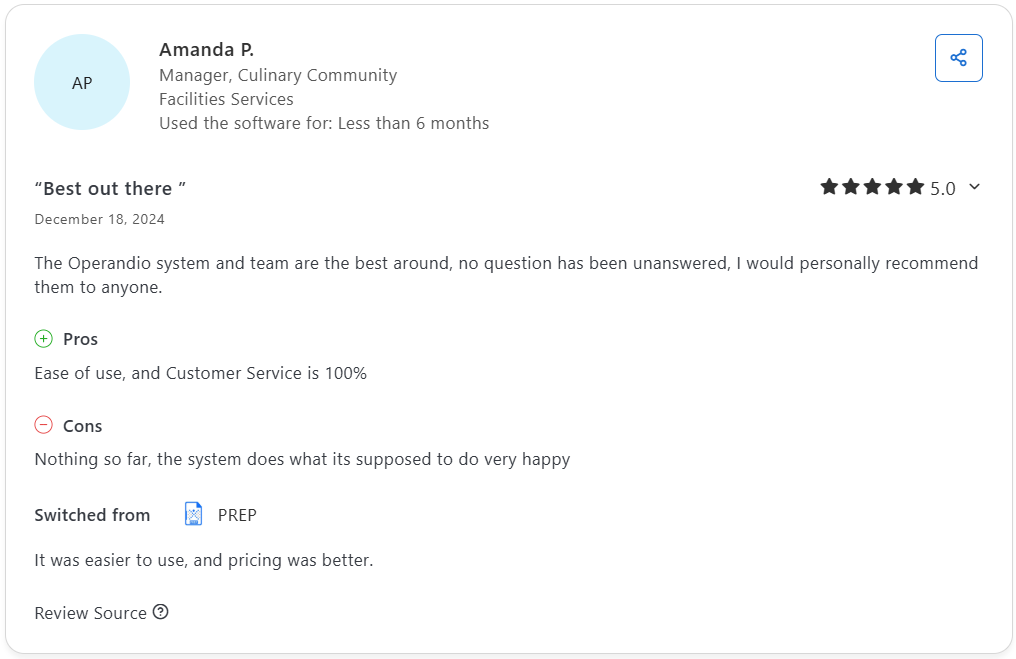Click the Pros heading label

80,339
